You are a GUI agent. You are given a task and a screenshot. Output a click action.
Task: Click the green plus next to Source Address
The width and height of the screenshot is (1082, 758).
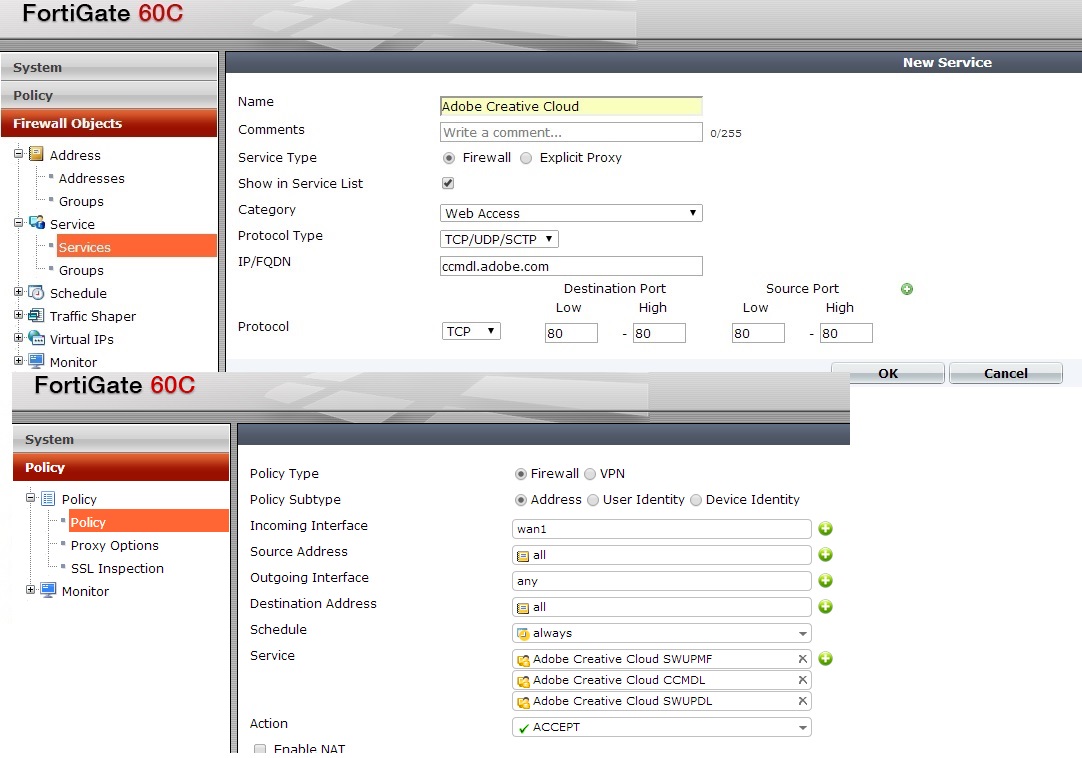[825, 555]
